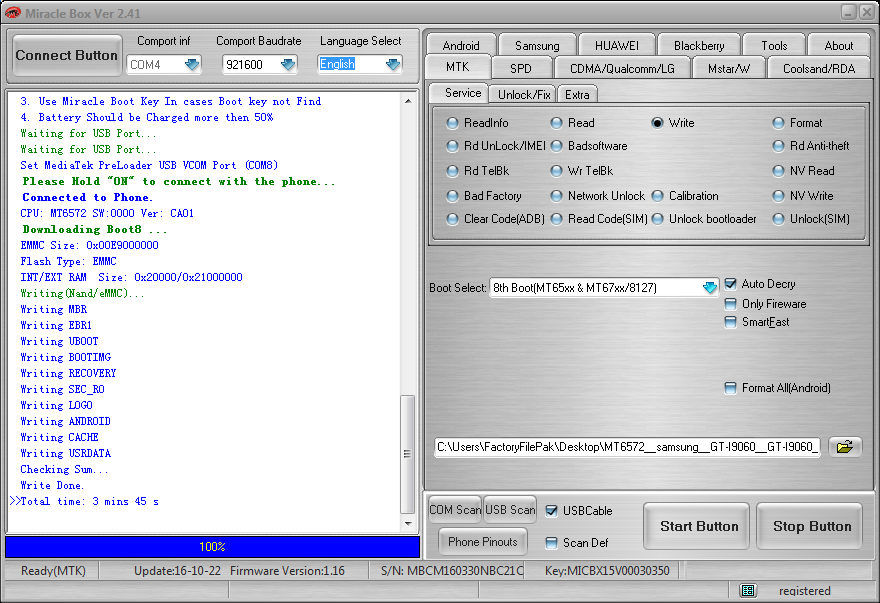Open the Unlock/Fix sub-tab

(x=524, y=94)
